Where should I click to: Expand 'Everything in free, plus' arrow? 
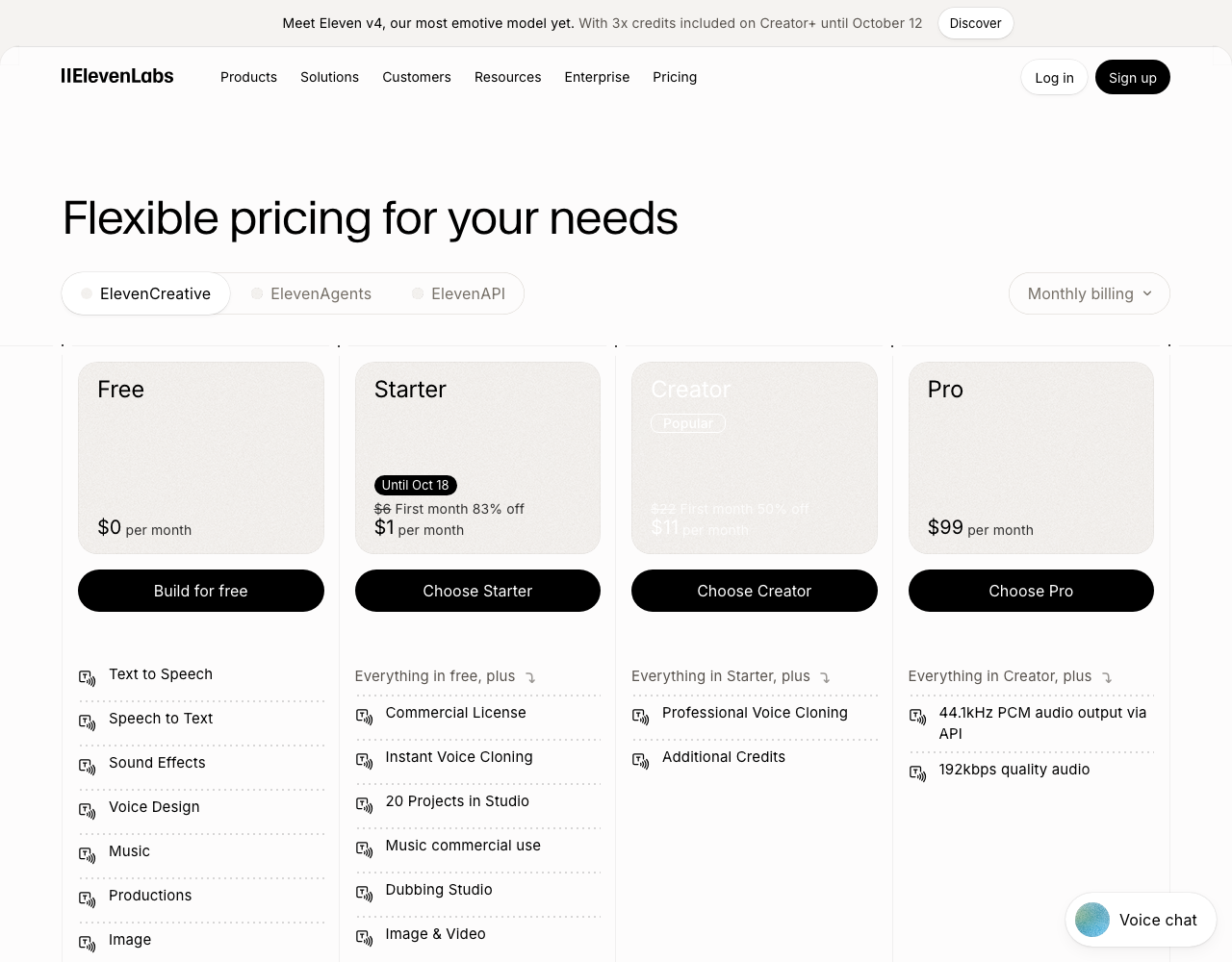pyautogui.click(x=530, y=677)
